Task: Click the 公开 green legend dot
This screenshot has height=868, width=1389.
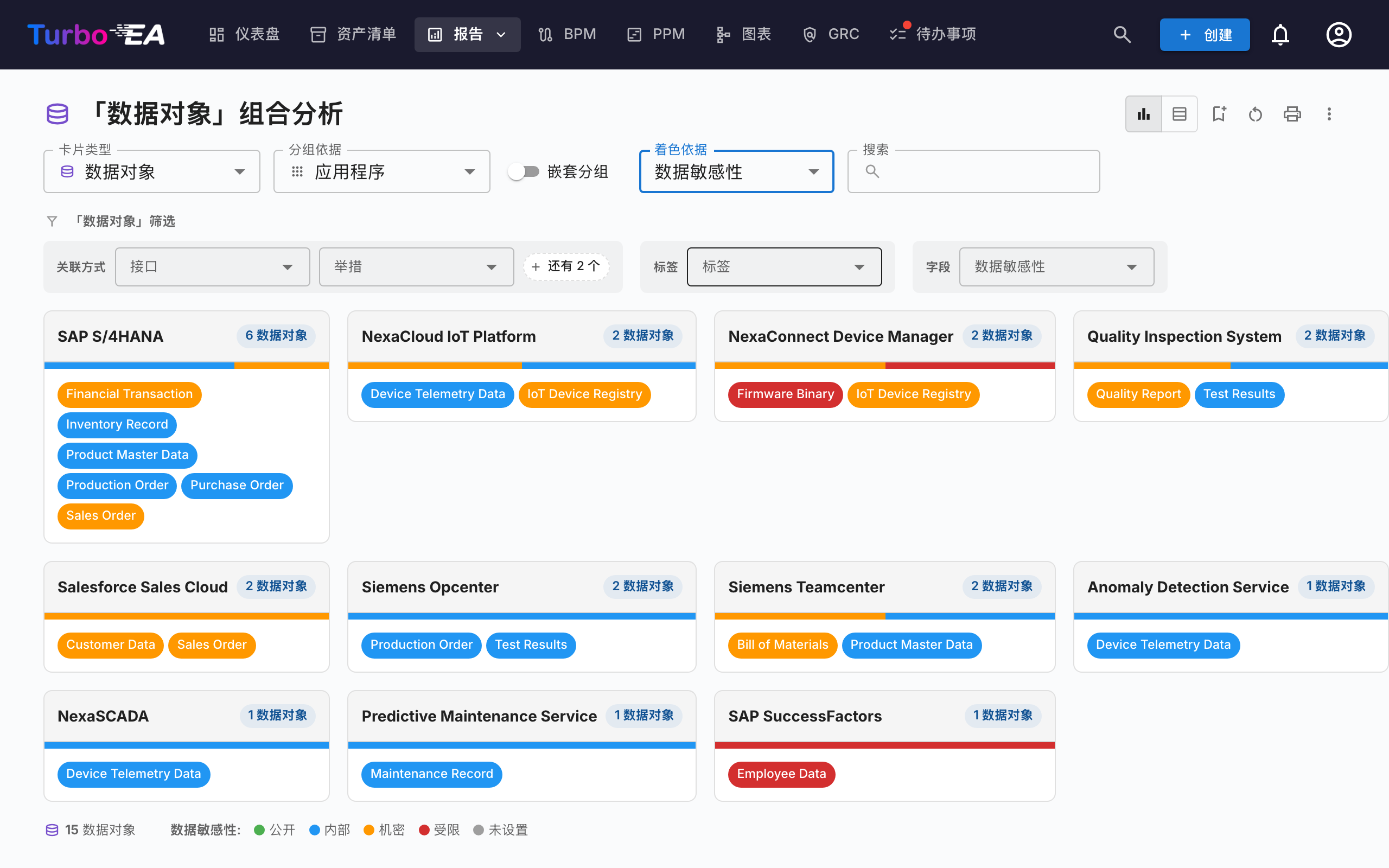Action: [x=259, y=829]
